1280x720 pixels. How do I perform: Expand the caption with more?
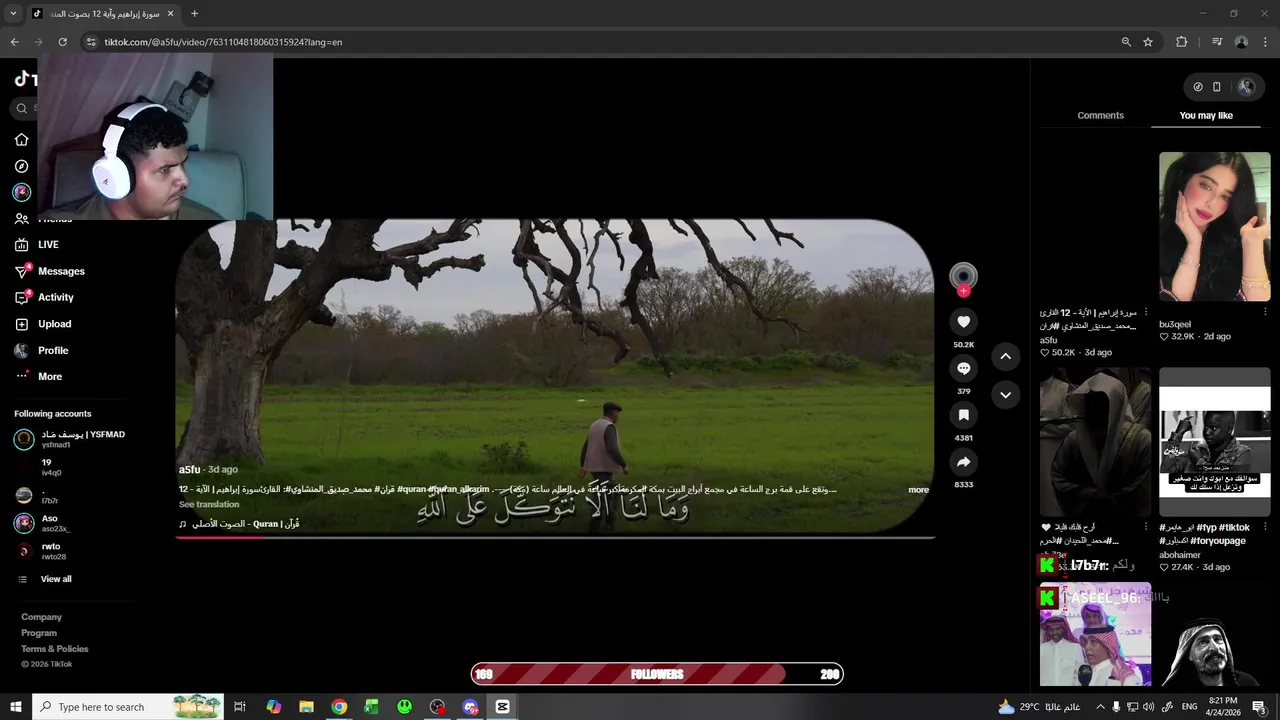918,490
